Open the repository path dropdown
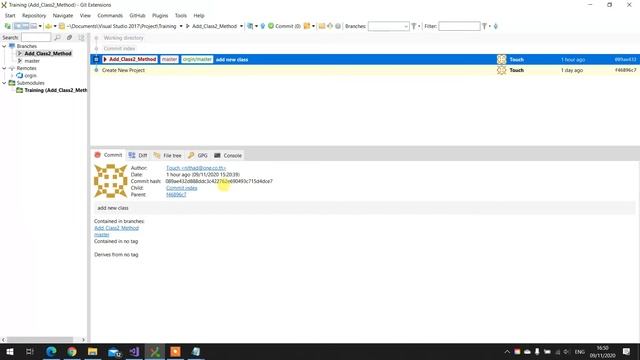Image resolution: width=640 pixels, height=360 pixels. point(181,26)
